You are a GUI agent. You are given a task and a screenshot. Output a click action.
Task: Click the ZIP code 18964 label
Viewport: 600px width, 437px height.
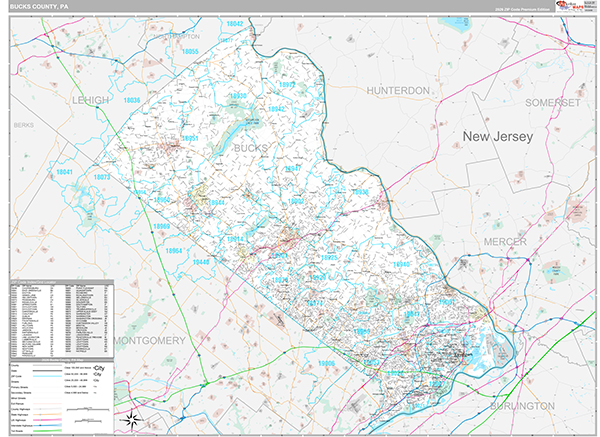[x=175, y=252]
